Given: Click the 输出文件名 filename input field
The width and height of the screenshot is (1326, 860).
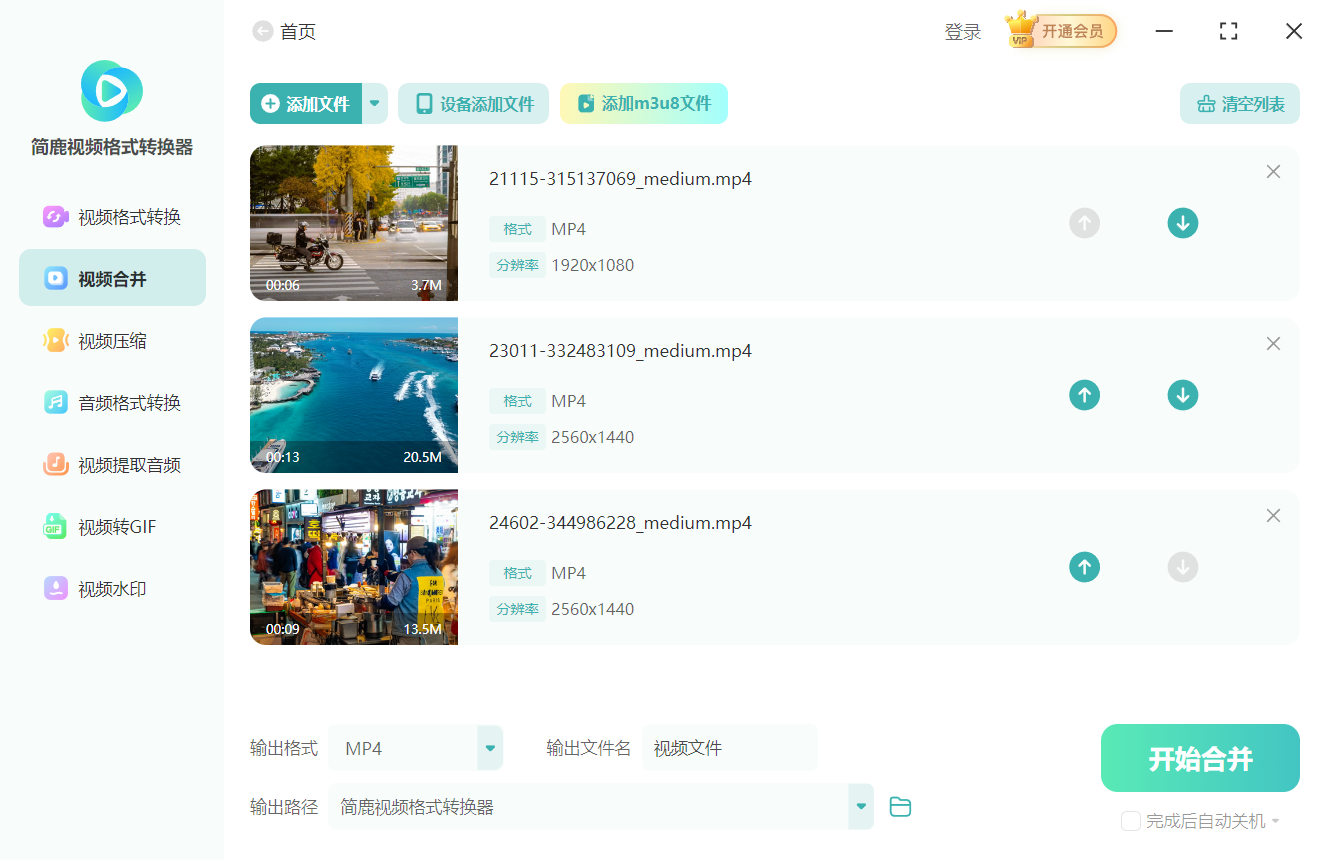Looking at the screenshot, I should click(730, 747).
